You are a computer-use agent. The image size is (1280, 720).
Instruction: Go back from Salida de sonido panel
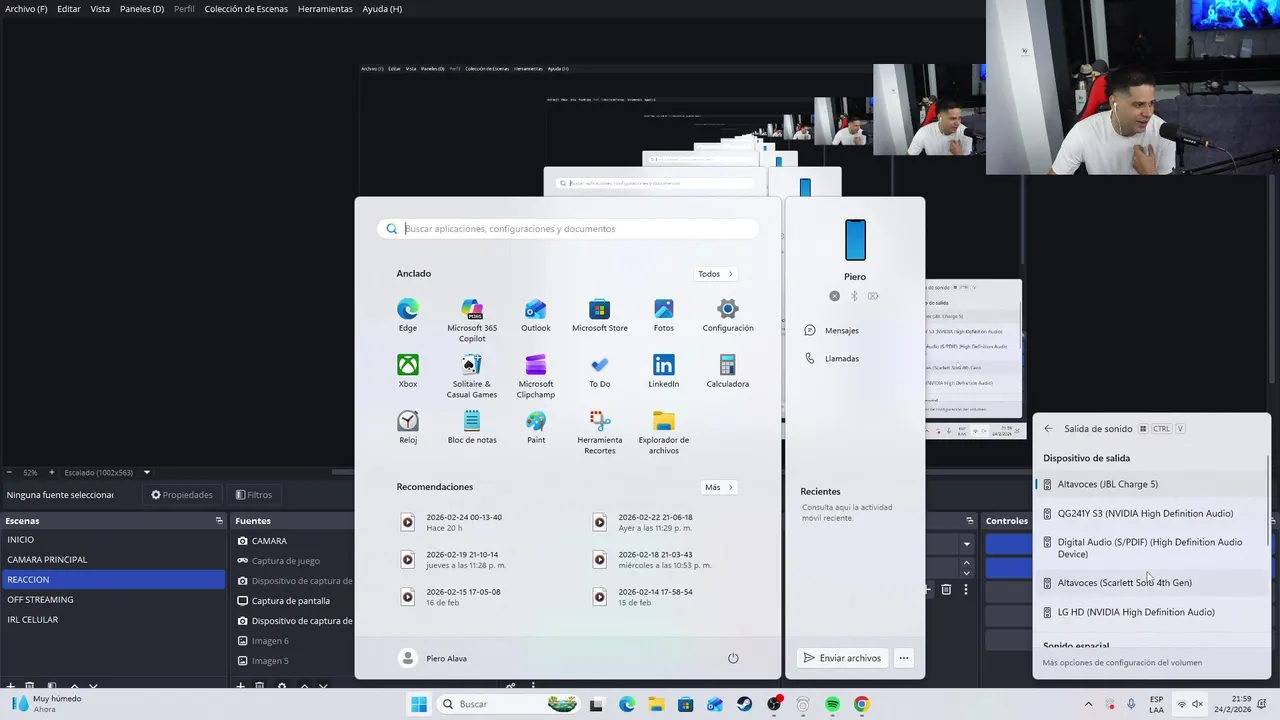click(1048, 429)
